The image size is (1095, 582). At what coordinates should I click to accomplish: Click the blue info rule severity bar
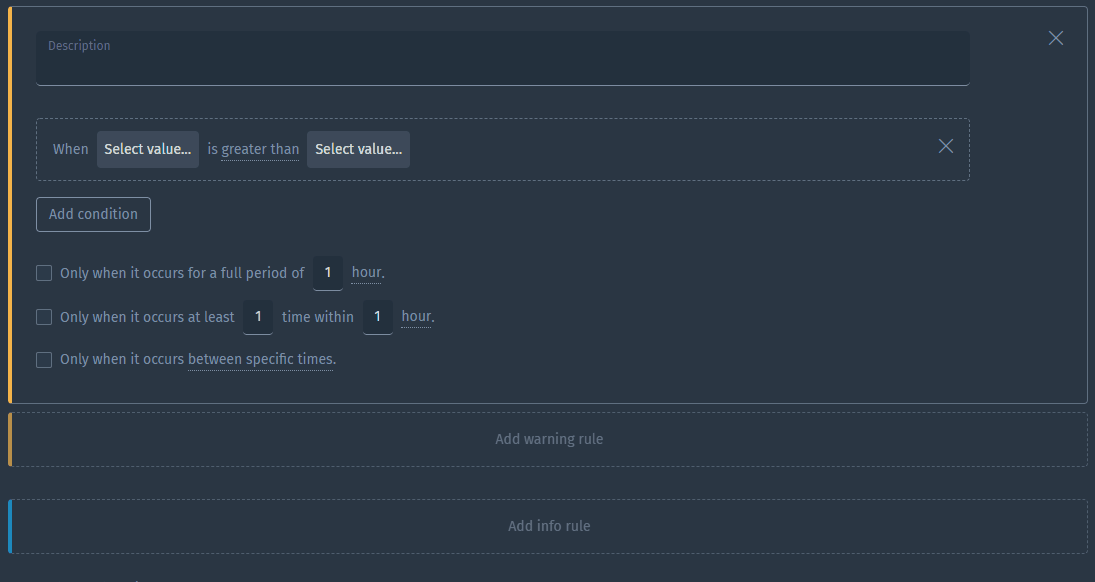(x=9, y=525)
